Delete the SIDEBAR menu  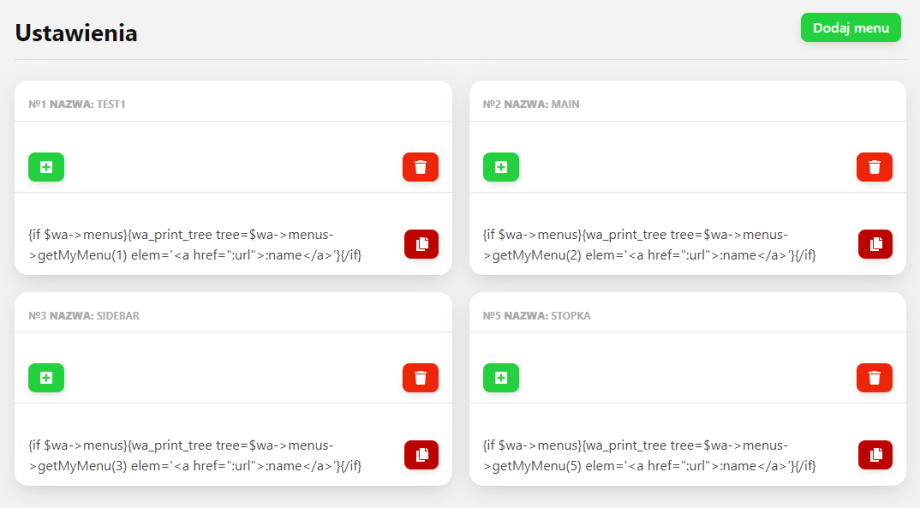(x=420, y=378)
